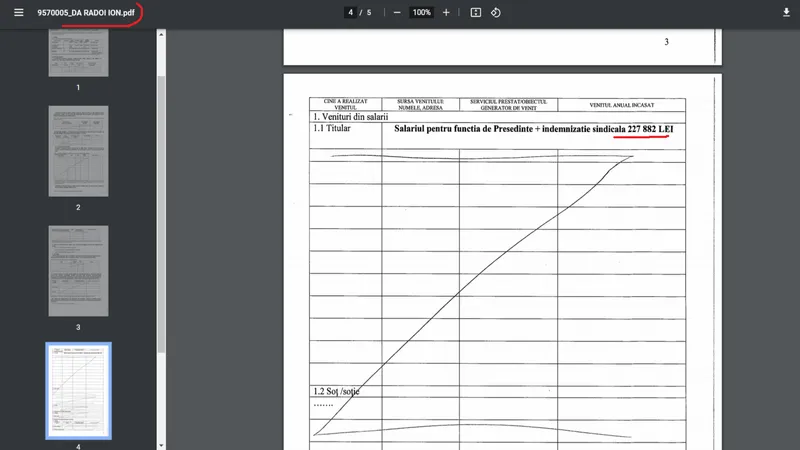The width and height of the screenshot is (800, 450).
Task: Open page 2 thumbnail
Action: point(78,151)
